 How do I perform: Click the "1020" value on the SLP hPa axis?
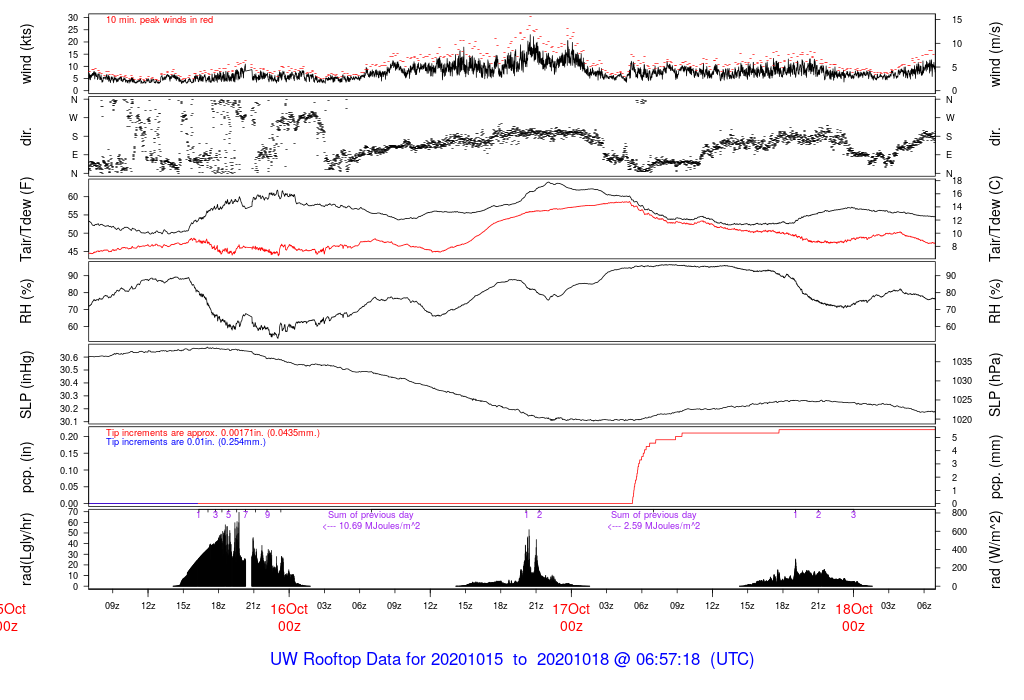(962, 420)
